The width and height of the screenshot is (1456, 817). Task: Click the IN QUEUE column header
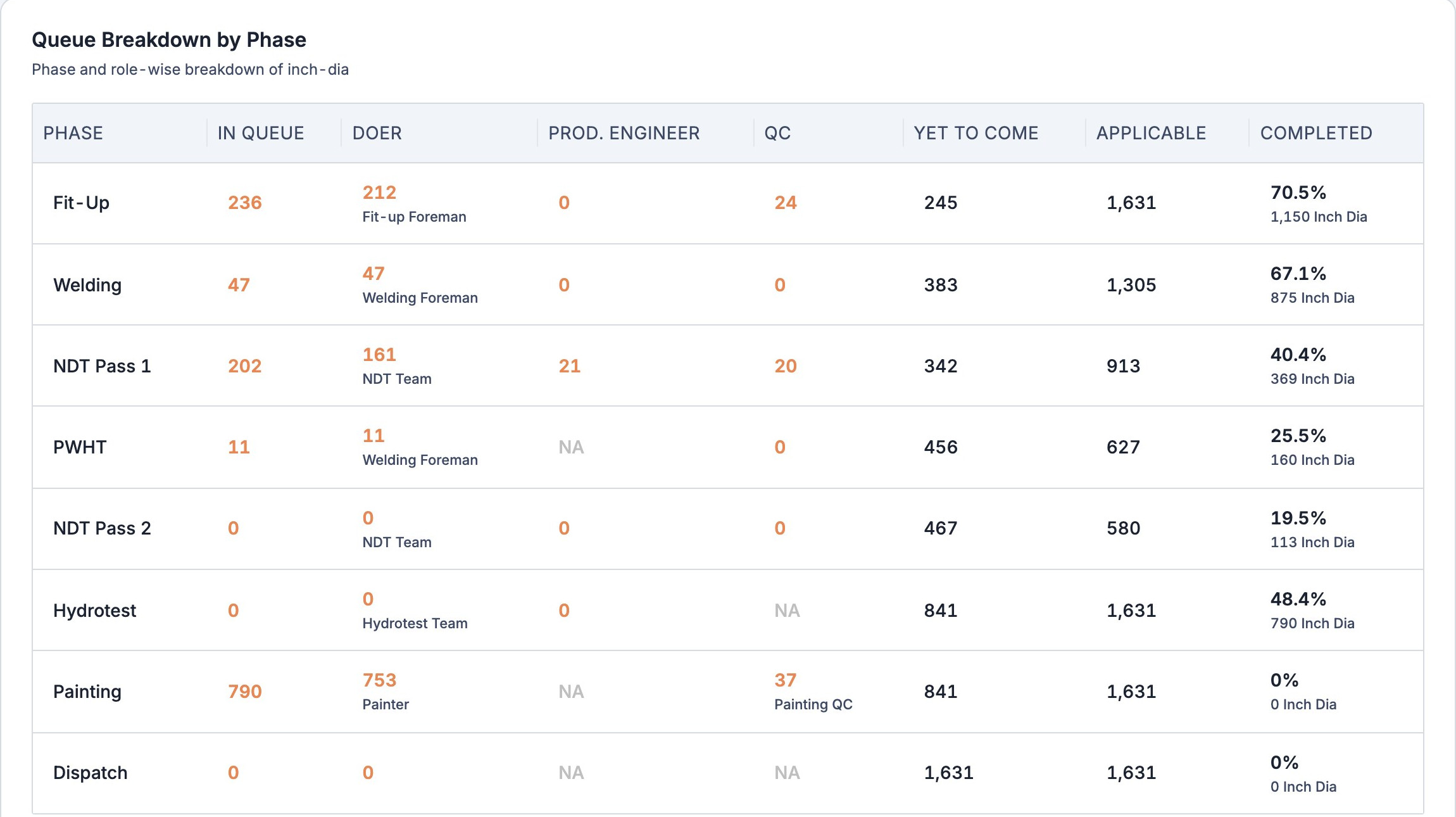261,133
